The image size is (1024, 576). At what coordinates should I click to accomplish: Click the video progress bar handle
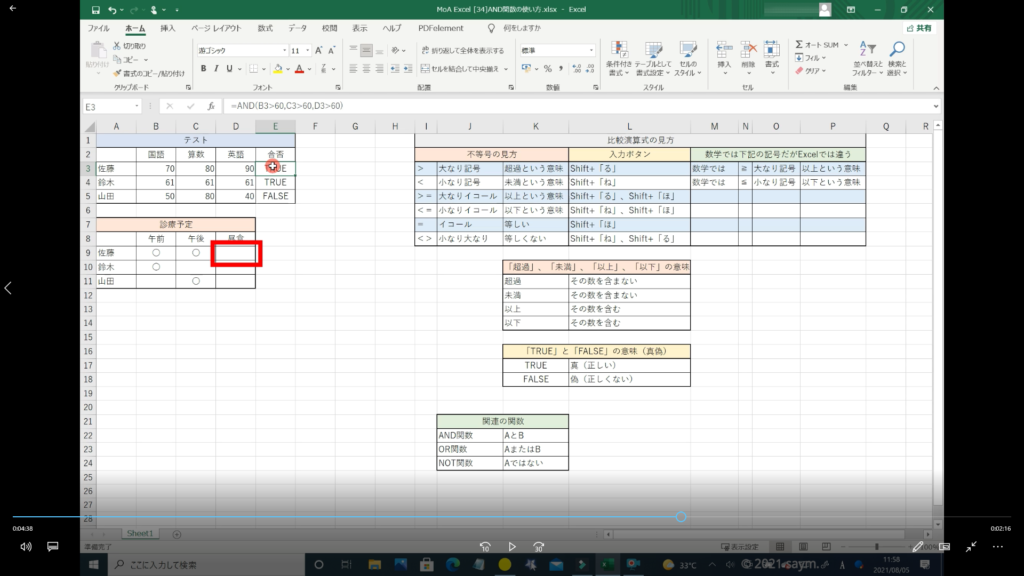pyautogui.click(x=681, y=517)
